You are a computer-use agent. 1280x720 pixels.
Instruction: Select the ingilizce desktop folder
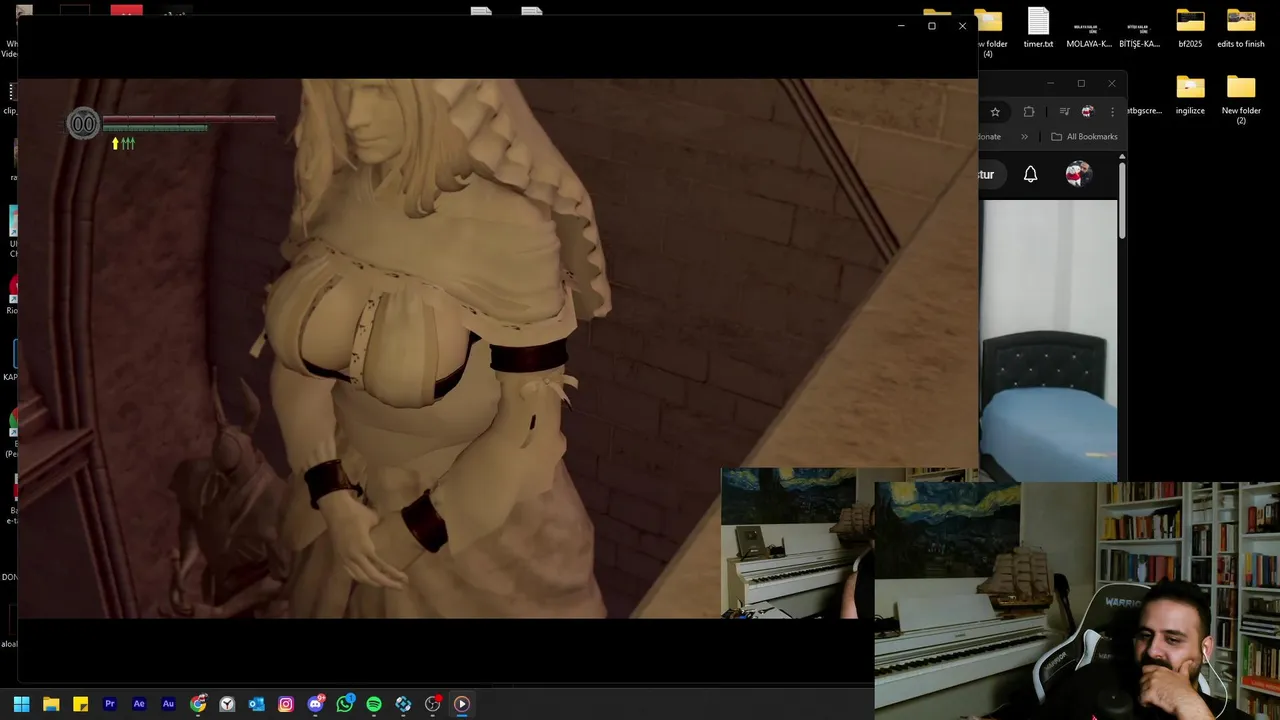click(1190, 94)
